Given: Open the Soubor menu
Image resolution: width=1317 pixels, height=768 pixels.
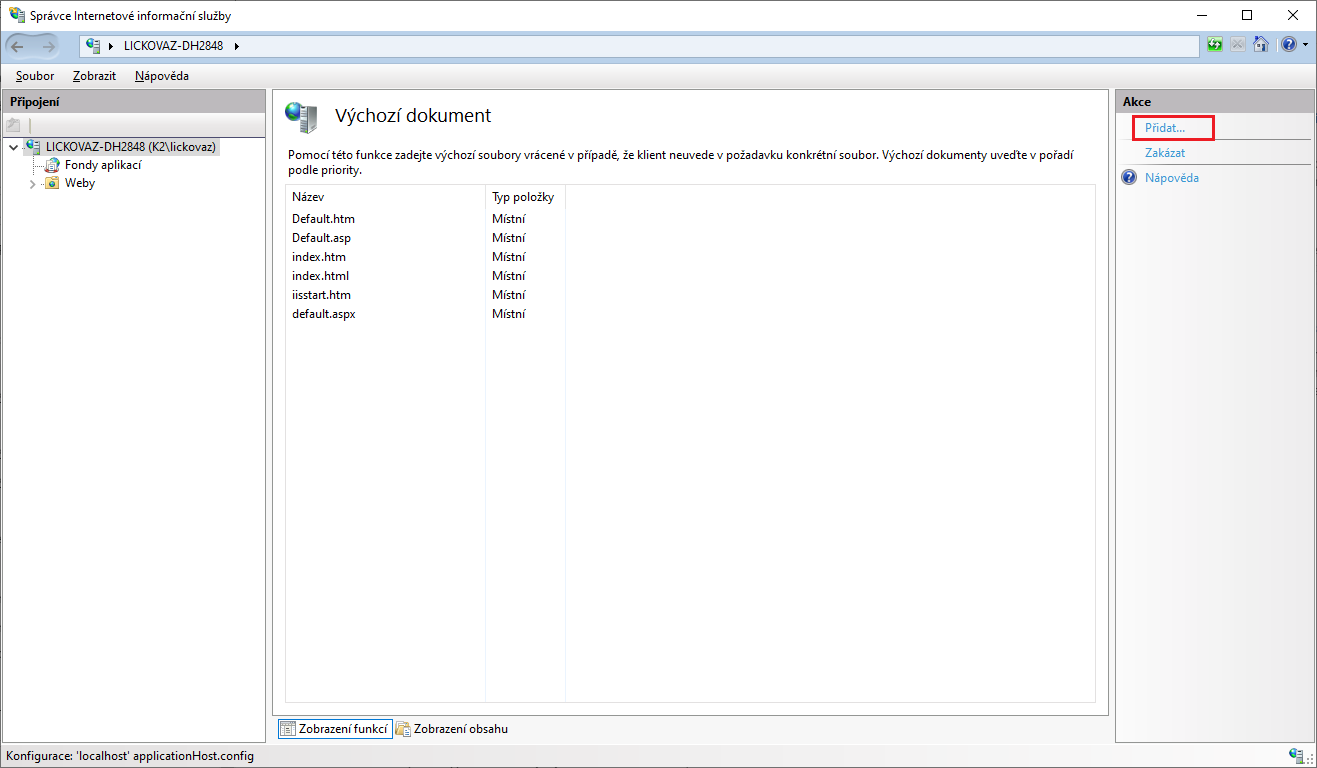Looking at the screenshot, I should coord(35,76).
